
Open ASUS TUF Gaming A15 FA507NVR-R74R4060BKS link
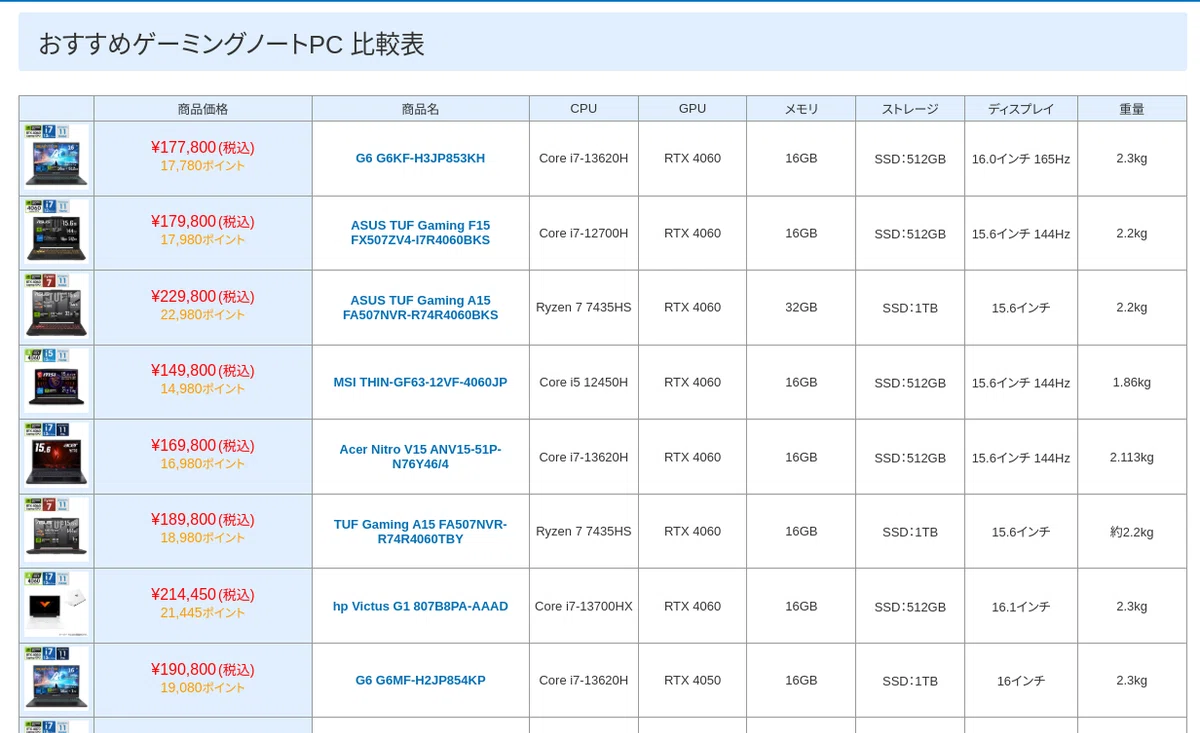point(420,307)
